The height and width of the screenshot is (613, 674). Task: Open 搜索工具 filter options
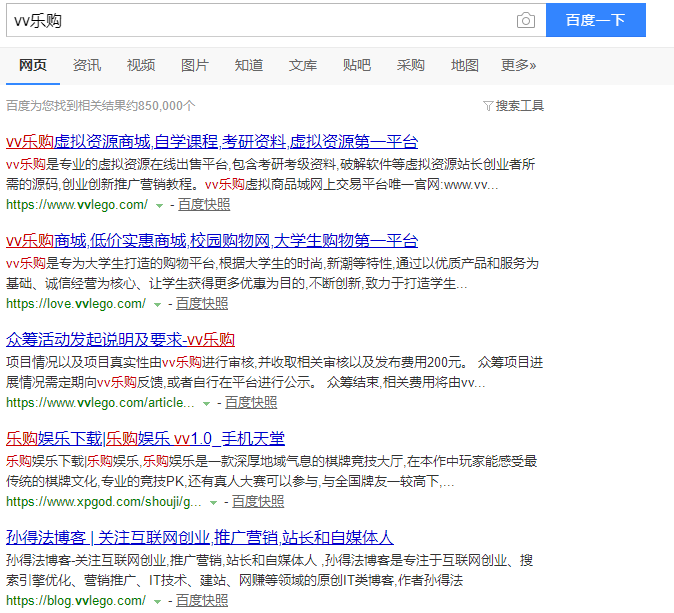coord(520,106)
